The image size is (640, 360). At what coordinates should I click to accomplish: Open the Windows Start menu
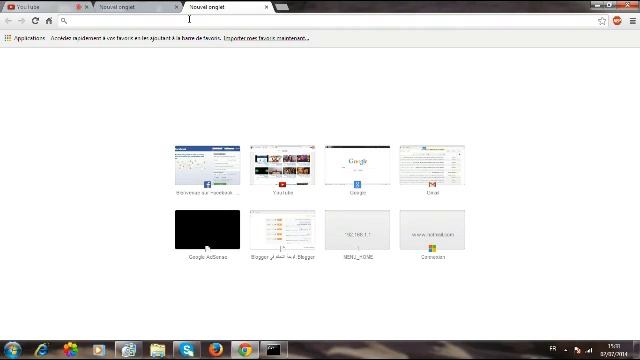coord(12,350)
